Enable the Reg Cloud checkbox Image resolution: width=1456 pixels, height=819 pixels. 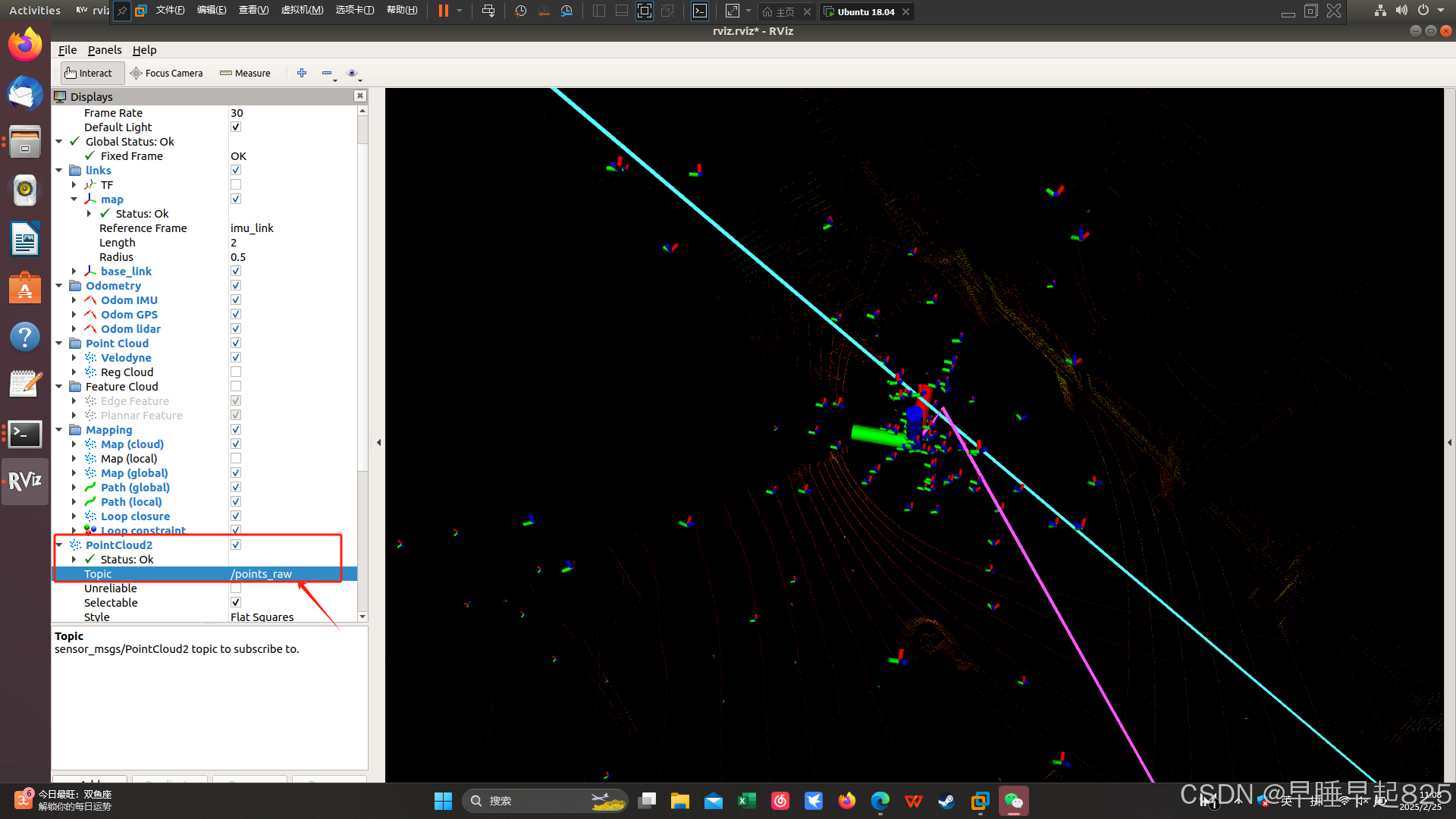pyautogui.click(x=236, y=372)
